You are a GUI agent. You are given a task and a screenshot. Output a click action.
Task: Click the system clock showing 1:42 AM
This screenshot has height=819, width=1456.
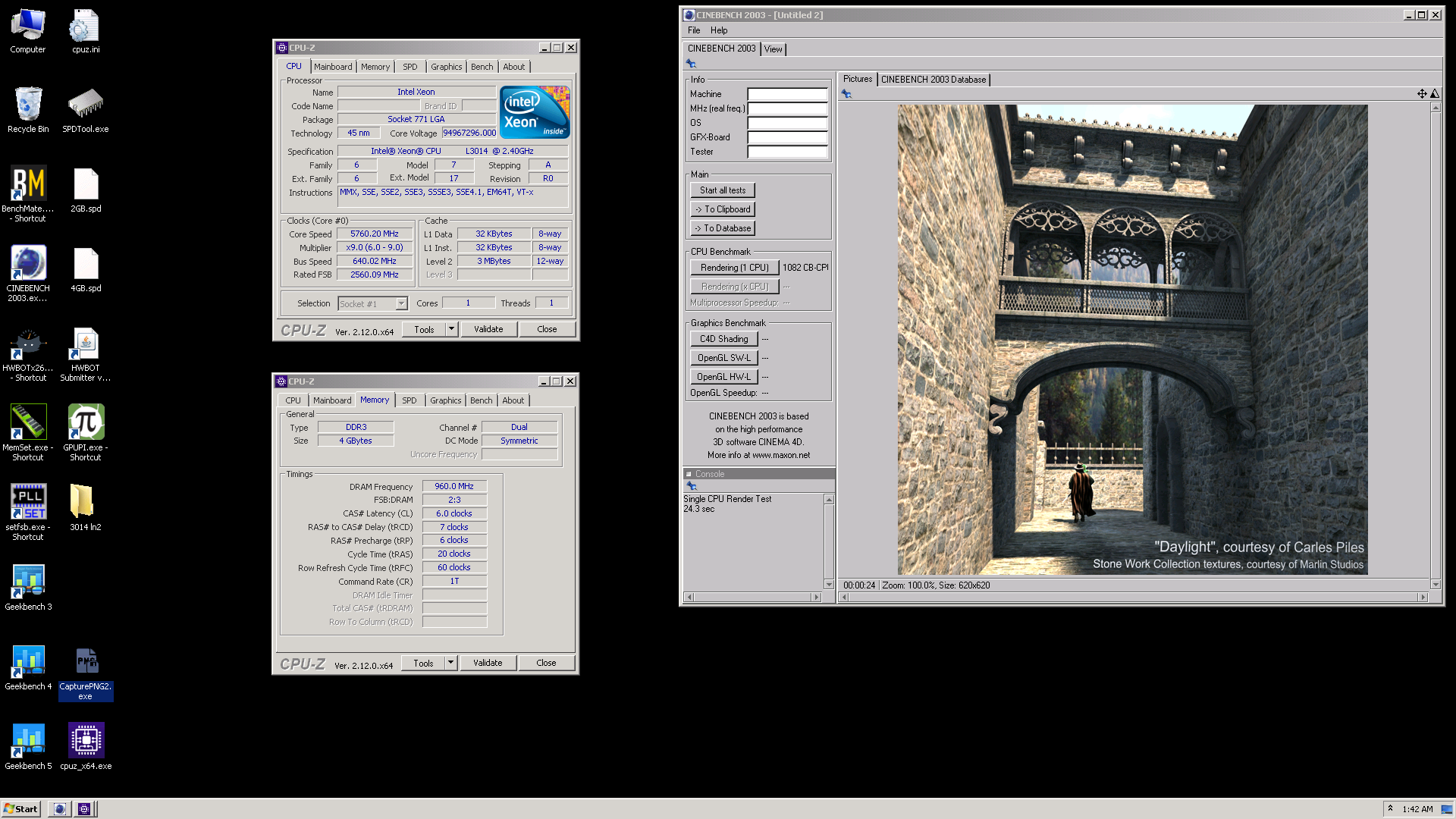point(1417,809)
